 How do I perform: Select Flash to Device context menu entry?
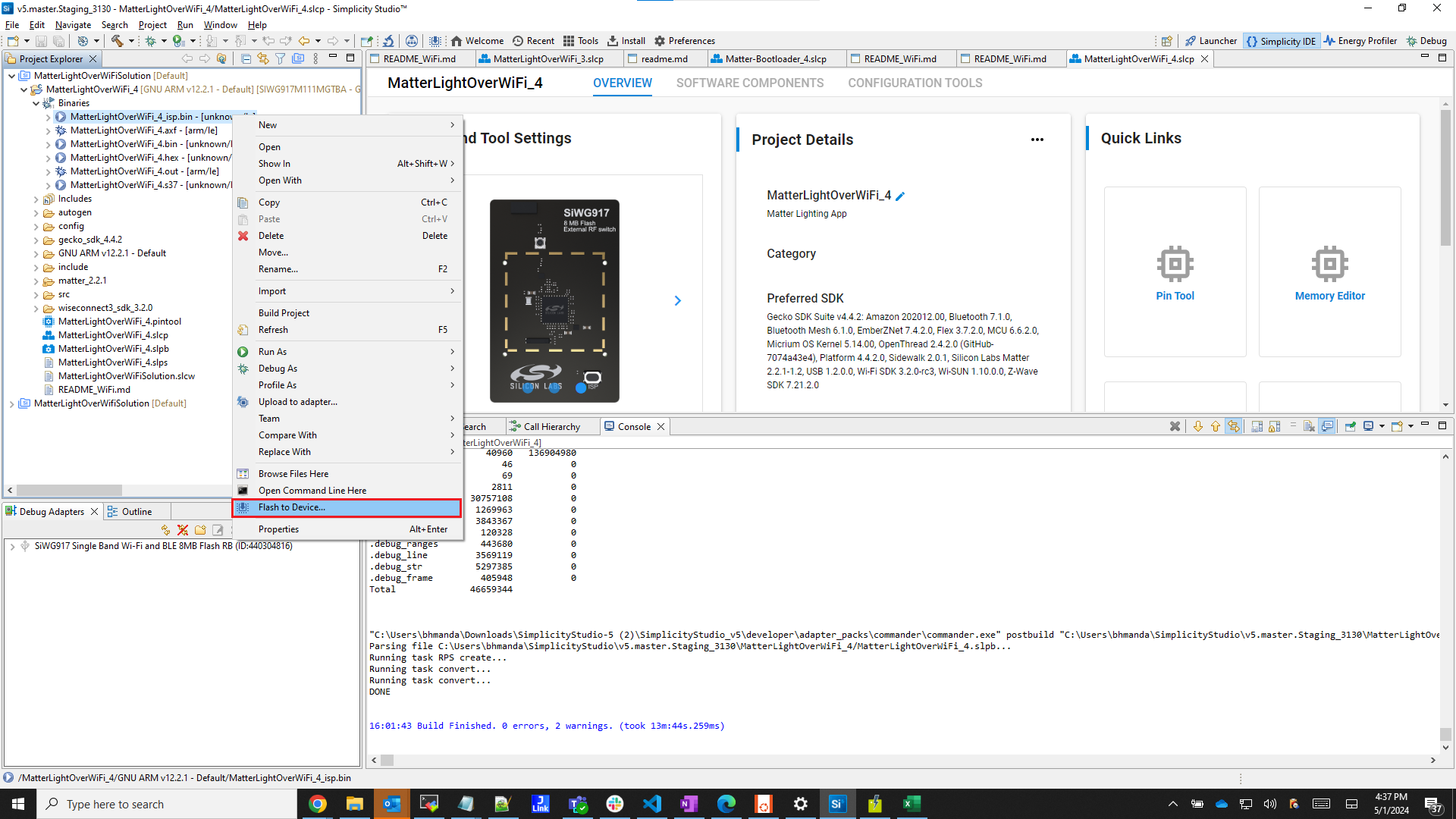click(x=347, y=507)
